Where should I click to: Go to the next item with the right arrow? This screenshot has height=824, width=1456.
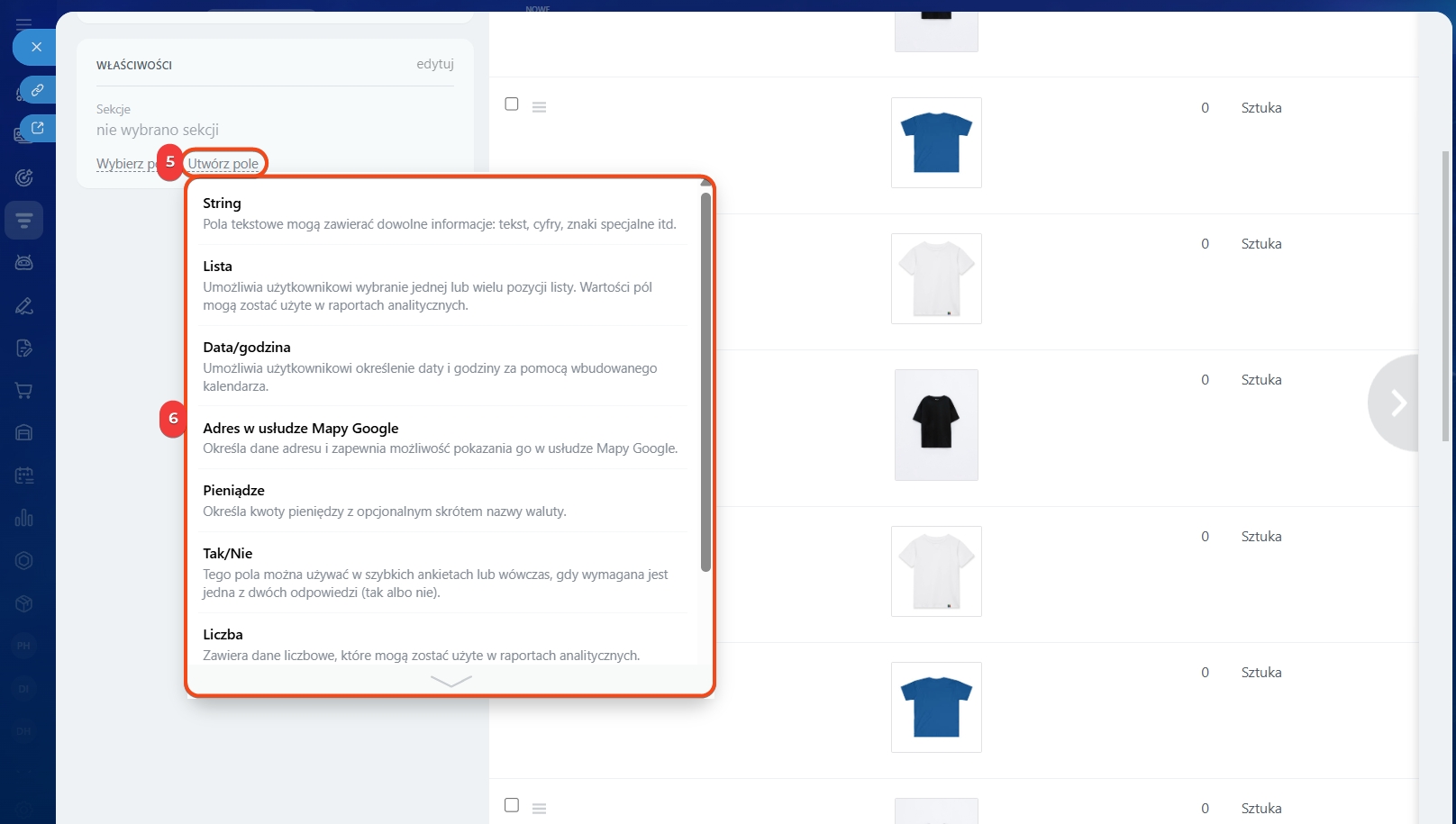coord(1395,403)
